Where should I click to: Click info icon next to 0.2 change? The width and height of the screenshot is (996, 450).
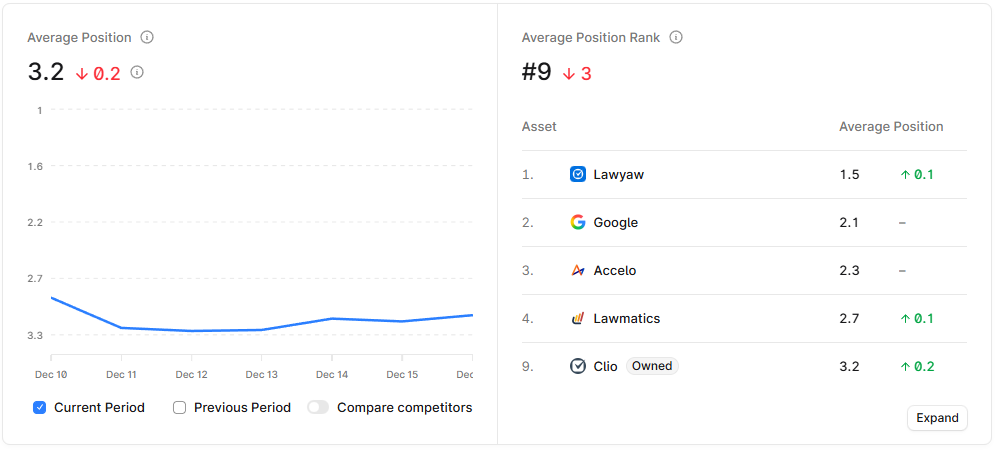[x=137, y=72]
